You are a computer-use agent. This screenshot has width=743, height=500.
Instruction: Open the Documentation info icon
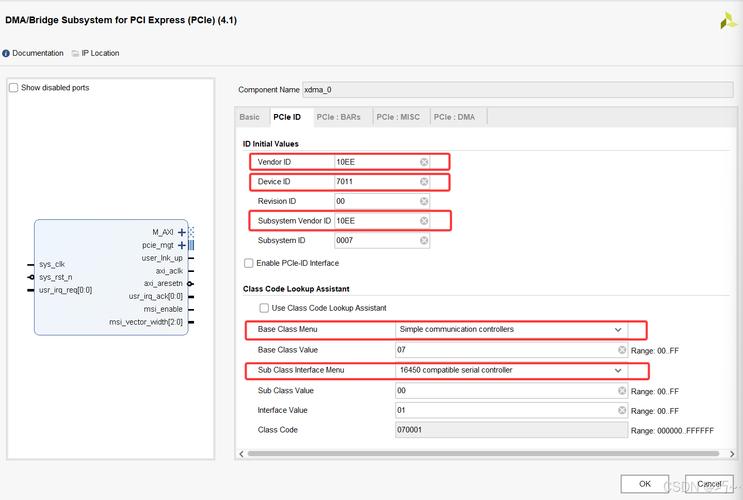[6, 54]
